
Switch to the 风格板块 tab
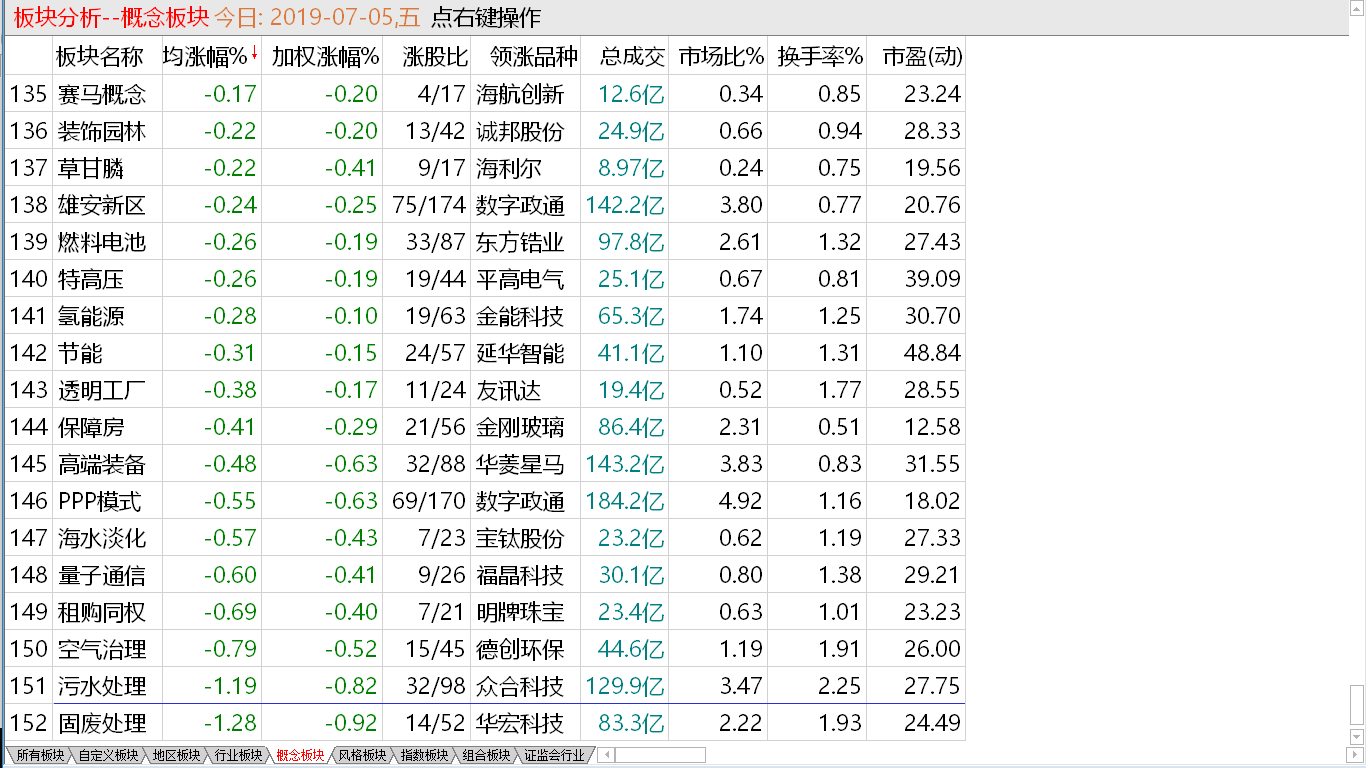tap(362, 756)
